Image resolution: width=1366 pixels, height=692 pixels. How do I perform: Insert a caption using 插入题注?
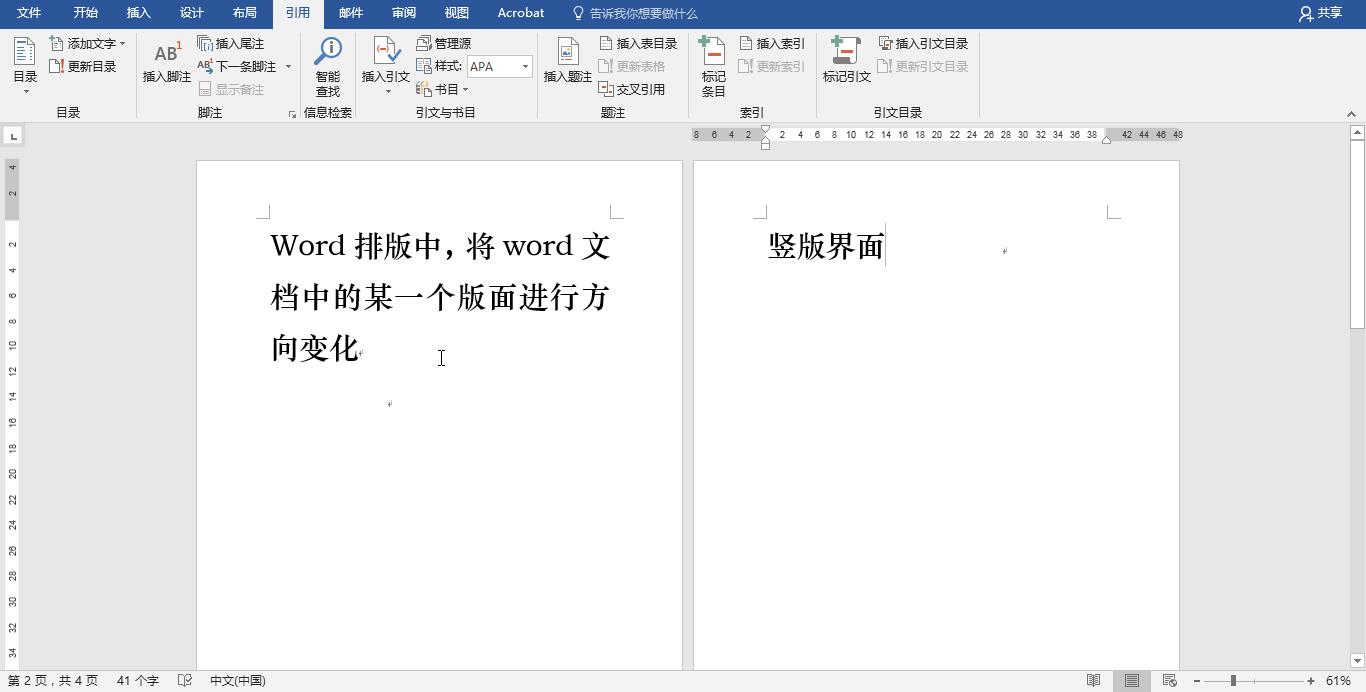(x=567, y=62)
